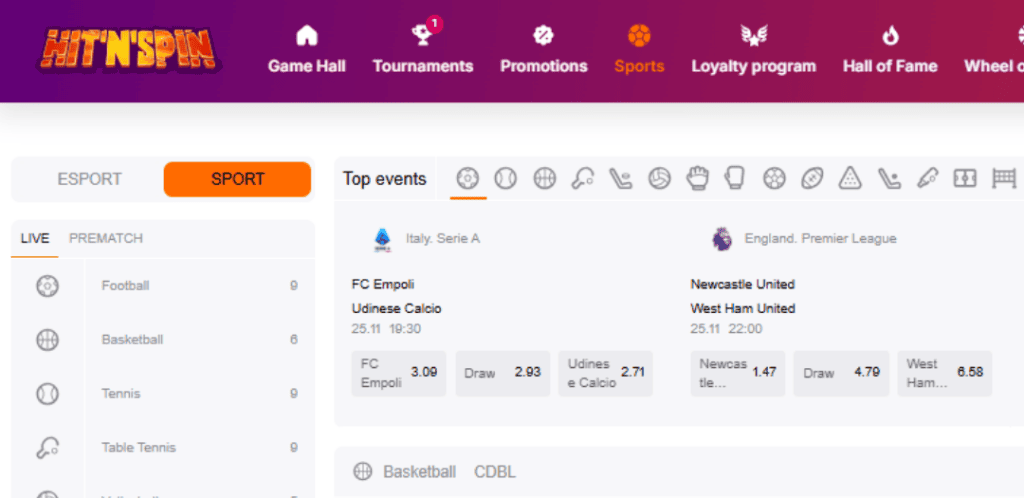Viewport: 1024px width, 498px height.
Task: Go to Game Hall menu item
Action: [x=307, y=67]
